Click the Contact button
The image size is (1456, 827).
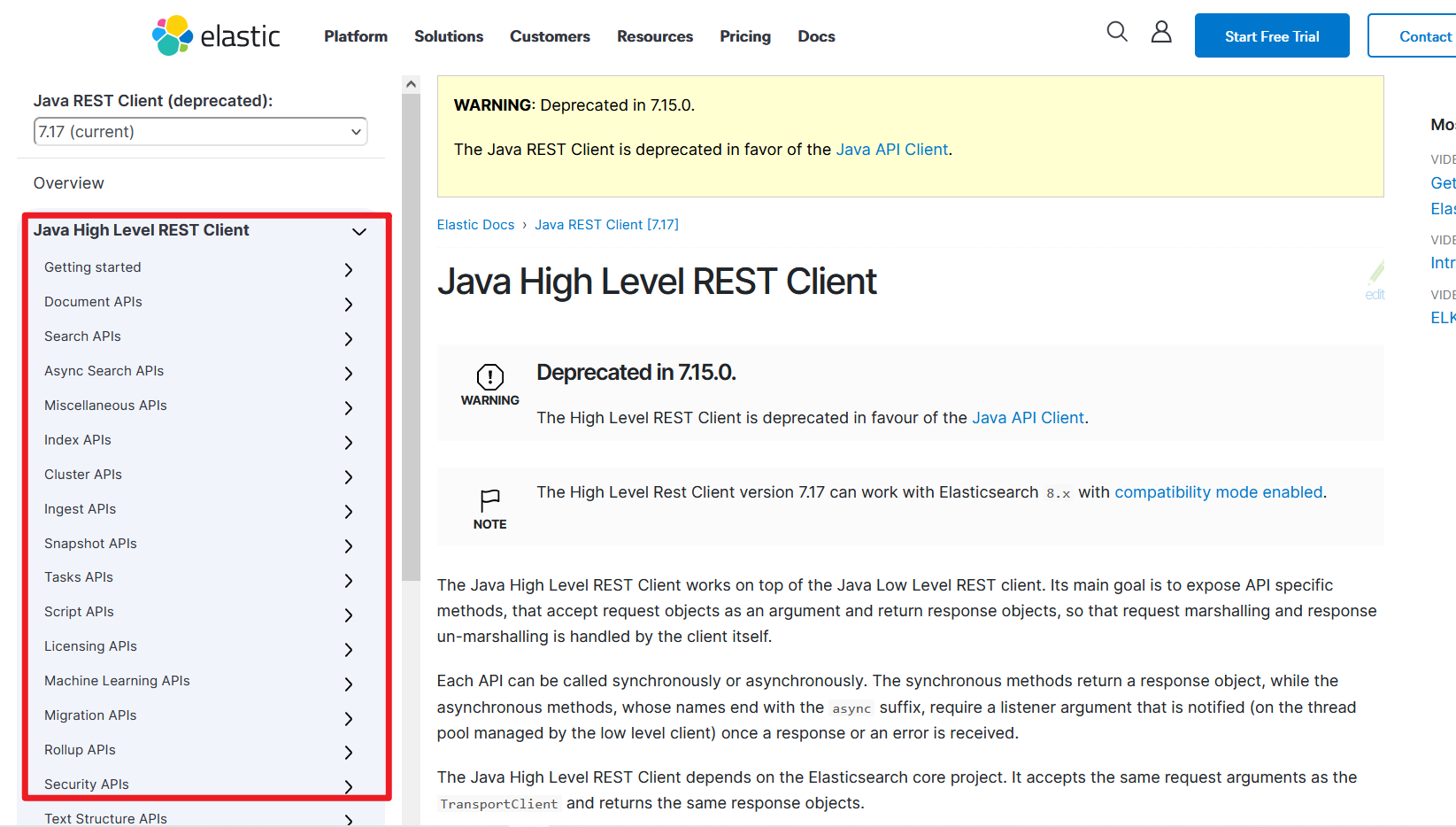tap(1413, 35)
